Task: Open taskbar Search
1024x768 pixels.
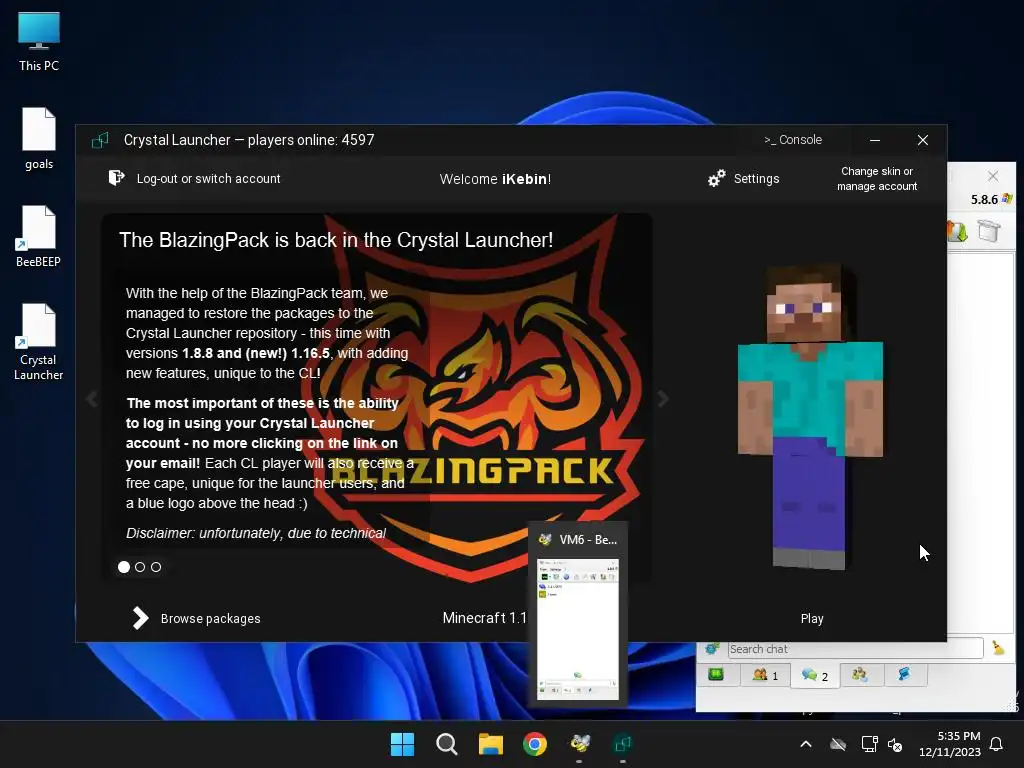Action: click(447, 744)
